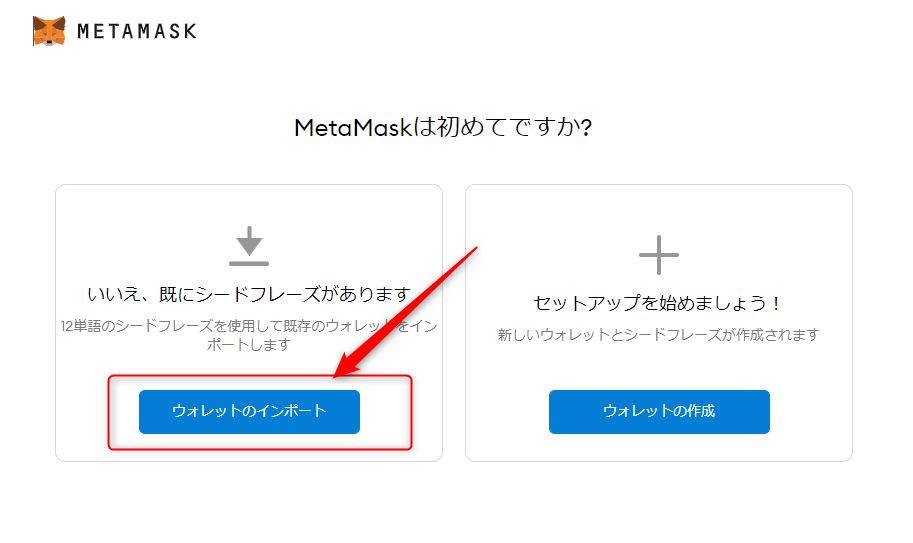Click the 新しいウォレットとシードフレーズが作成されます description

pyautogui.click(x=658, y=335)
